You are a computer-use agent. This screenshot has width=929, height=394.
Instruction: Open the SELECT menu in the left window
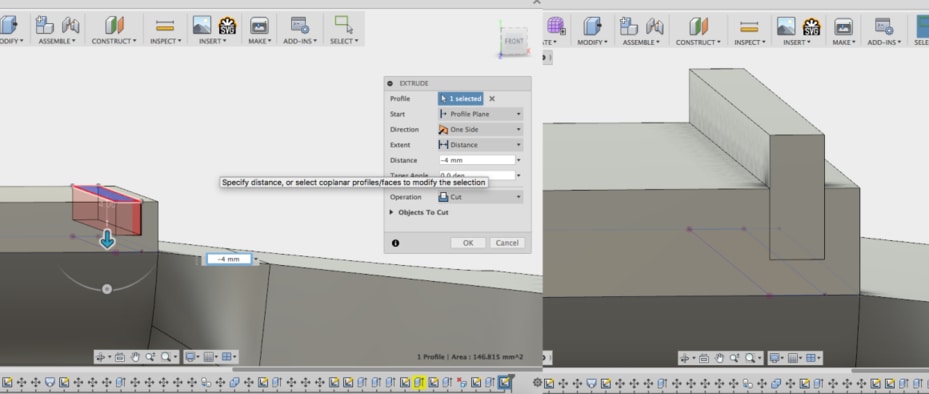point(344,41)
